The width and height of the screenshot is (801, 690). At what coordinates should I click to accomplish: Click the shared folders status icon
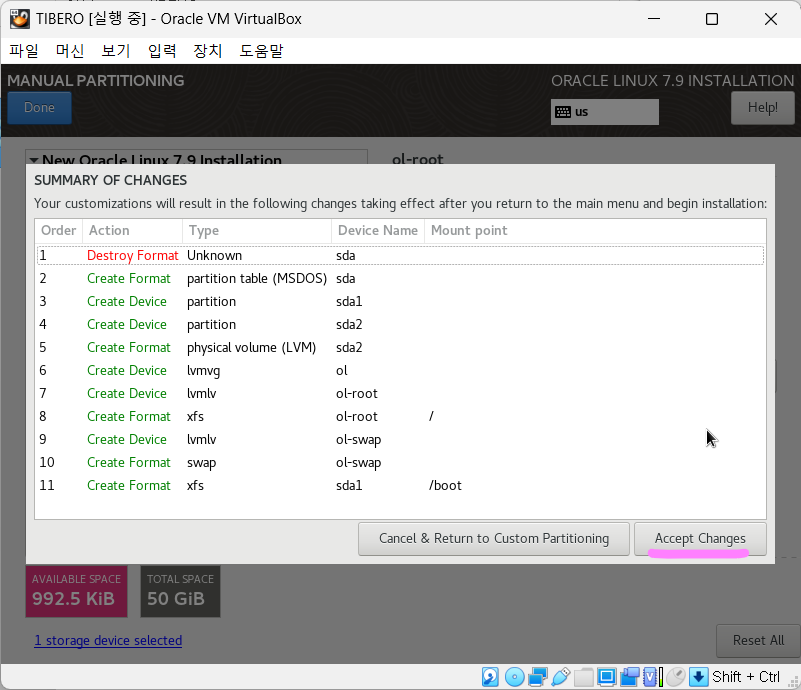coord(583,677)
